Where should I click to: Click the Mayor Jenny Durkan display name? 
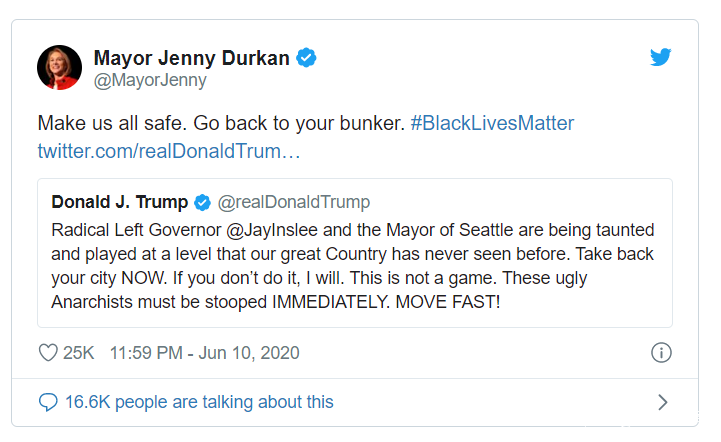click(x=191, y=58)
